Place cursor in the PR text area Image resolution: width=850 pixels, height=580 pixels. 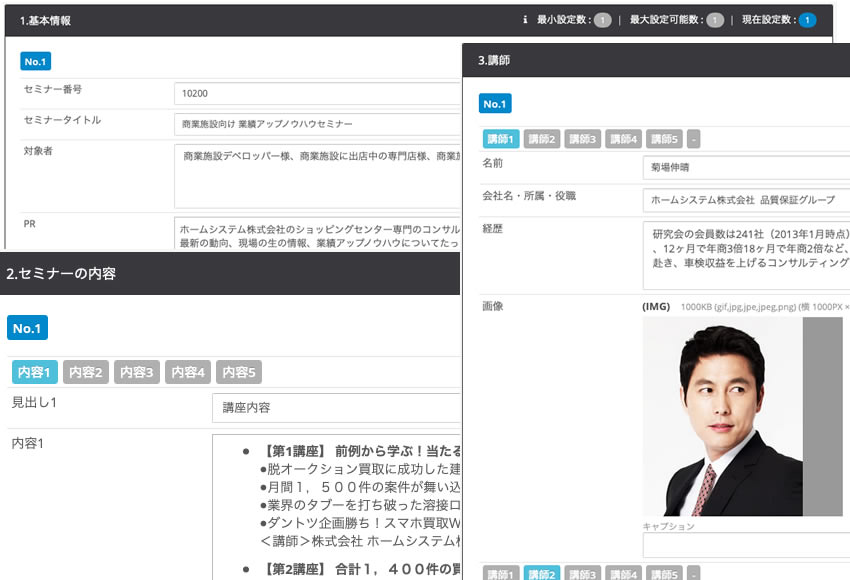click(x=318, y=234)
